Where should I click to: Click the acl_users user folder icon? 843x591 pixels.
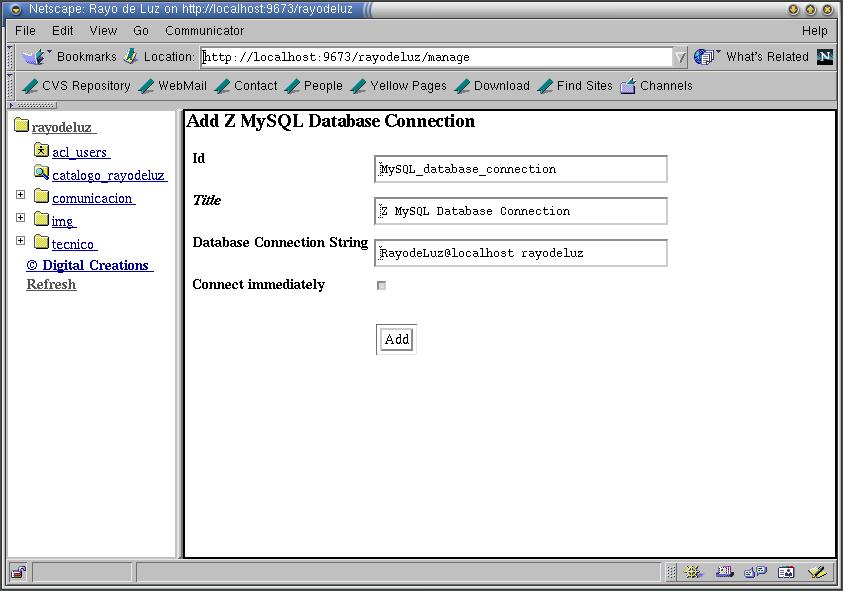tap(41, 149)
